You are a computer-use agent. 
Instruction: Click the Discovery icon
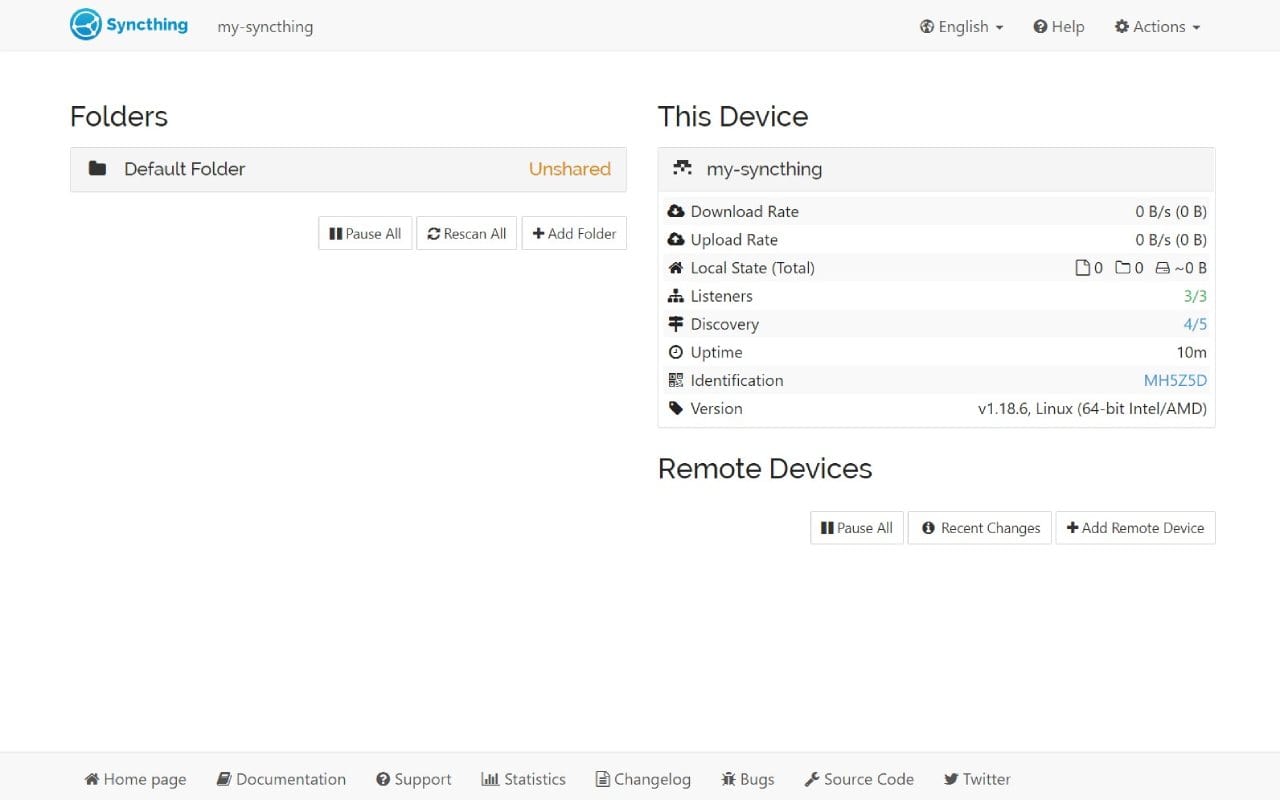676,323
